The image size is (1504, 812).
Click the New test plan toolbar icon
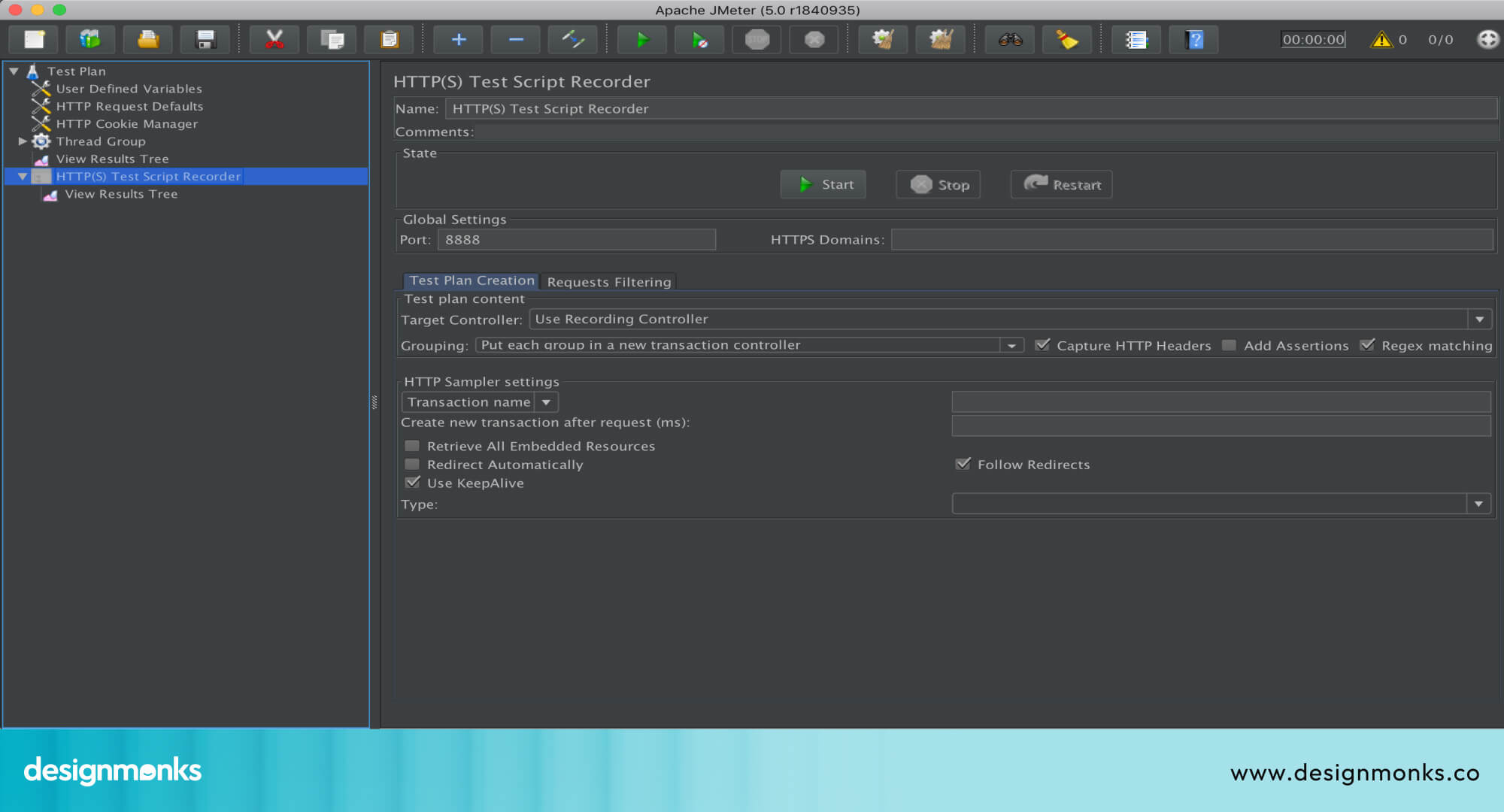[x=35, y=39]
